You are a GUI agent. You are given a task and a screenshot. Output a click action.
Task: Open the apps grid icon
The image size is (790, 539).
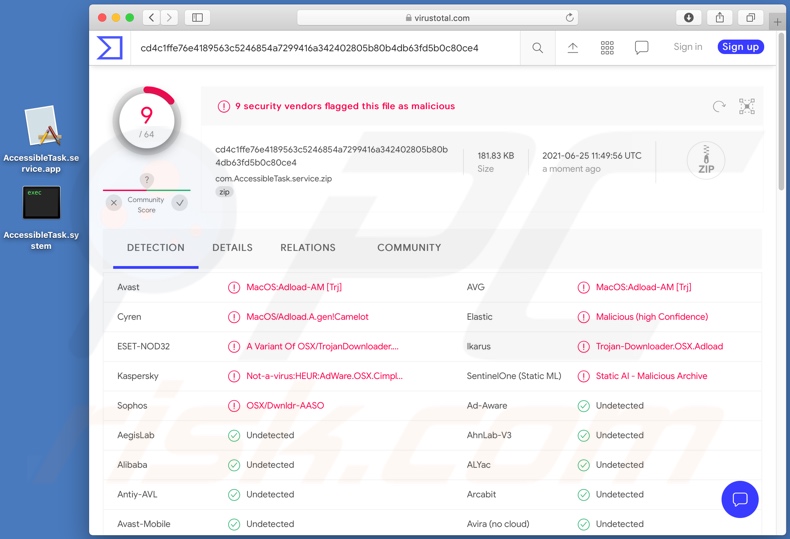coord(607,48)
